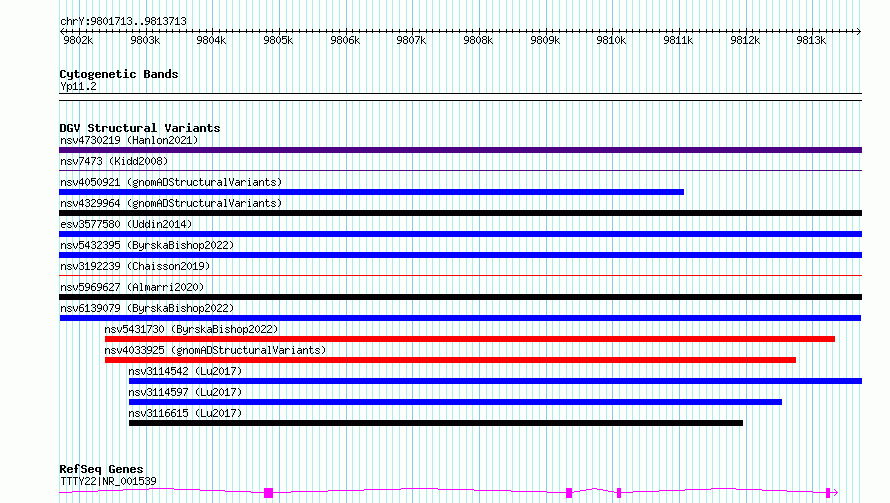Click the 9808k ruler tick label
Screen dimensions: 890x503
[478, 40]
